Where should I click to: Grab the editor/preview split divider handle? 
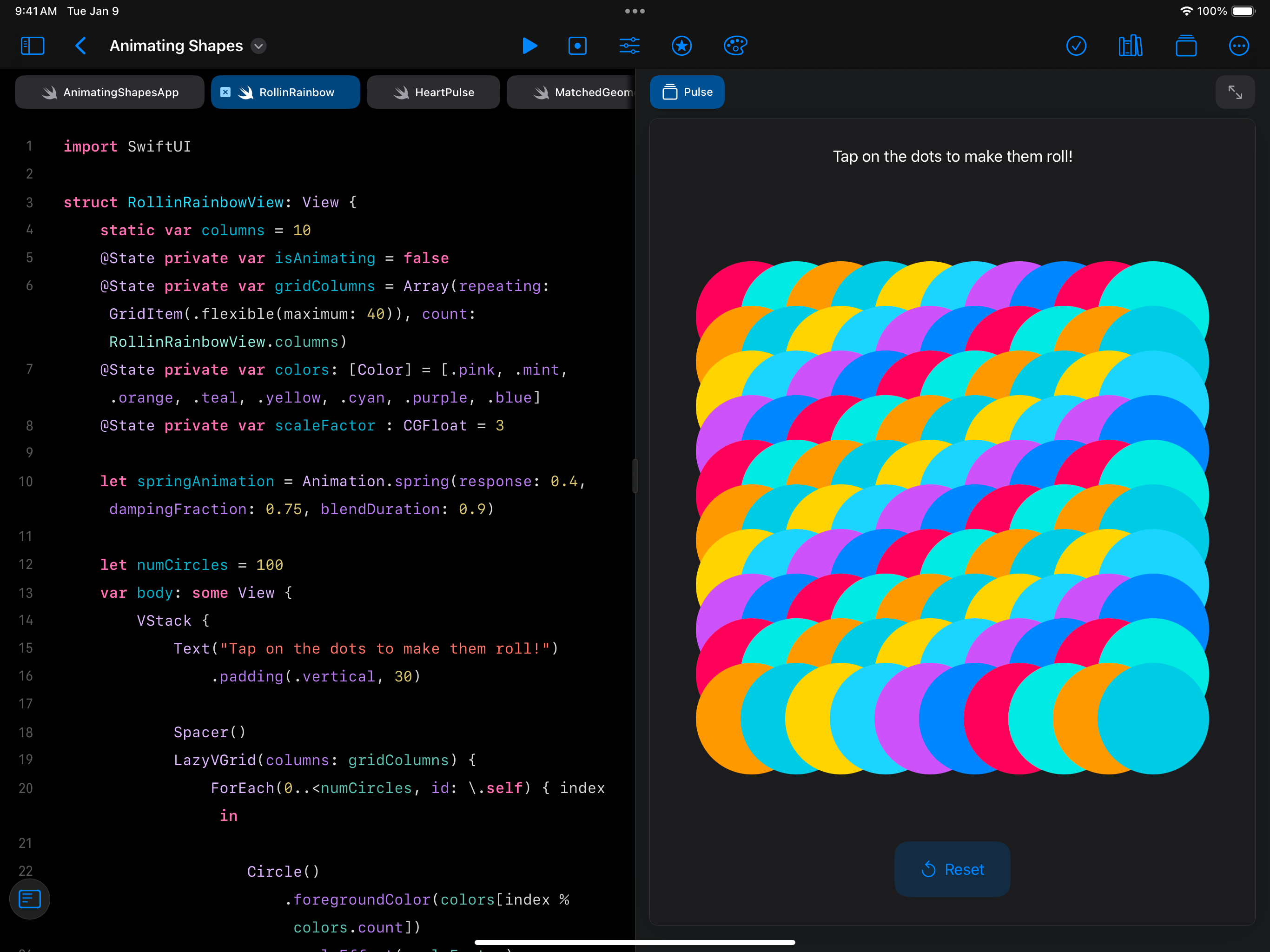point(635,476)
